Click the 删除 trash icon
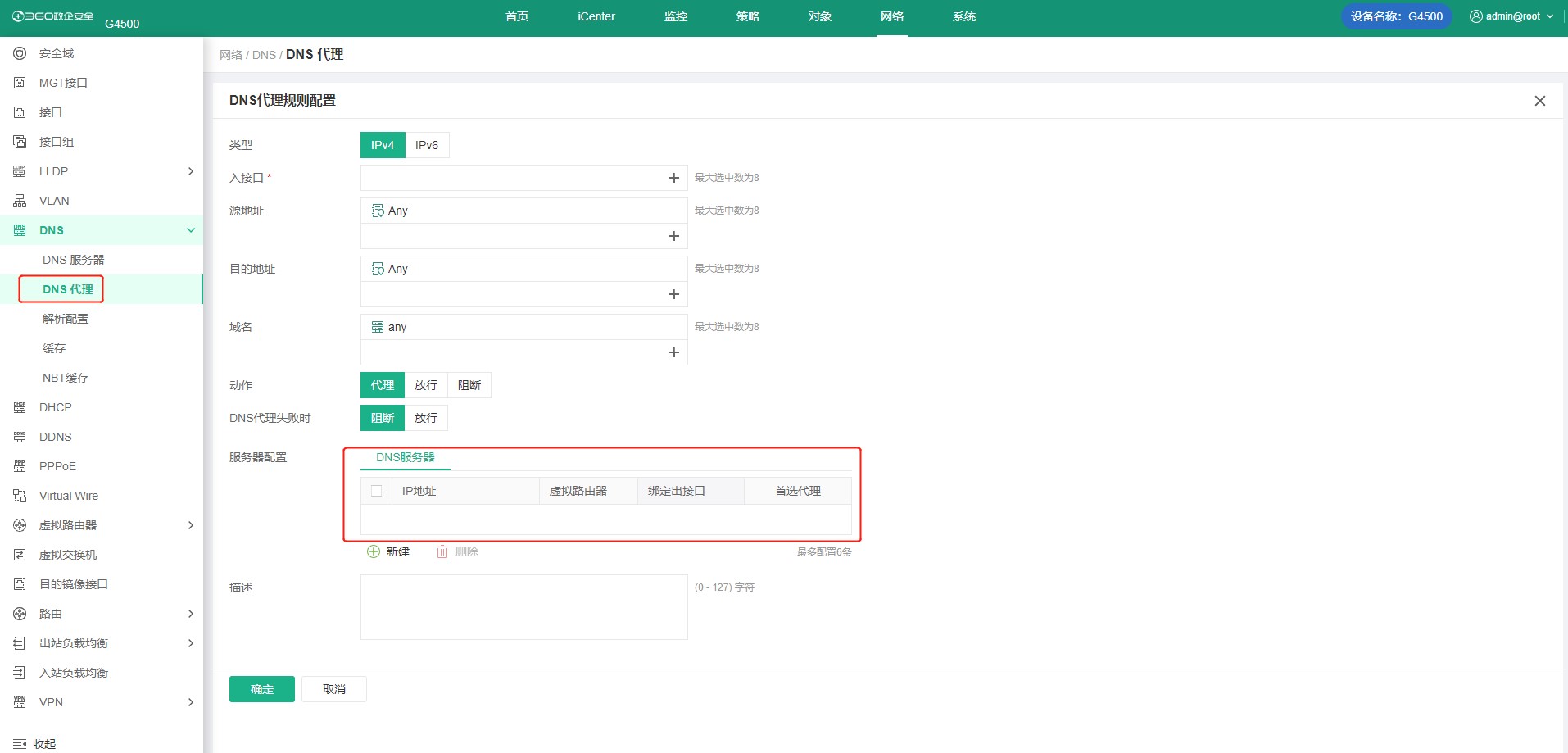 coord(442,551)
